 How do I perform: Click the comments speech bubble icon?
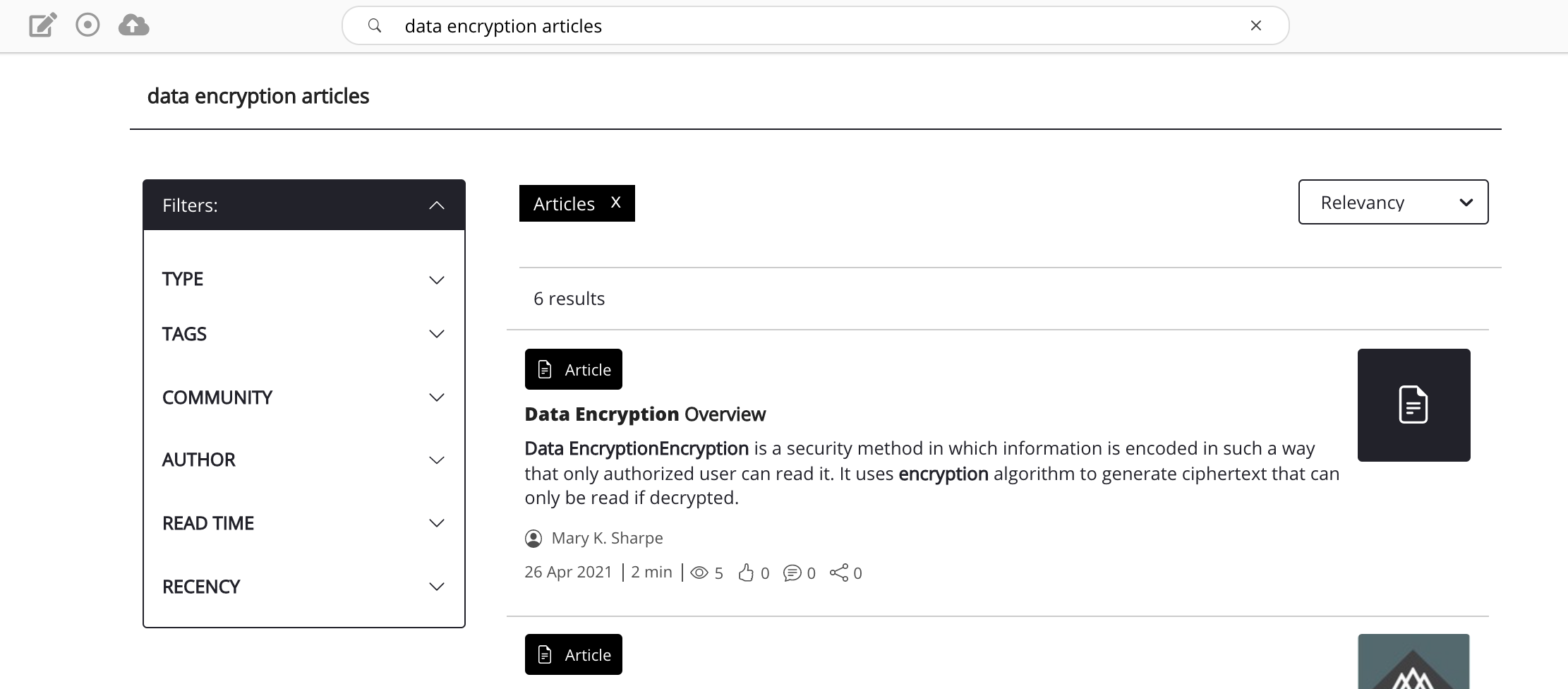click(x=792, y=573)
